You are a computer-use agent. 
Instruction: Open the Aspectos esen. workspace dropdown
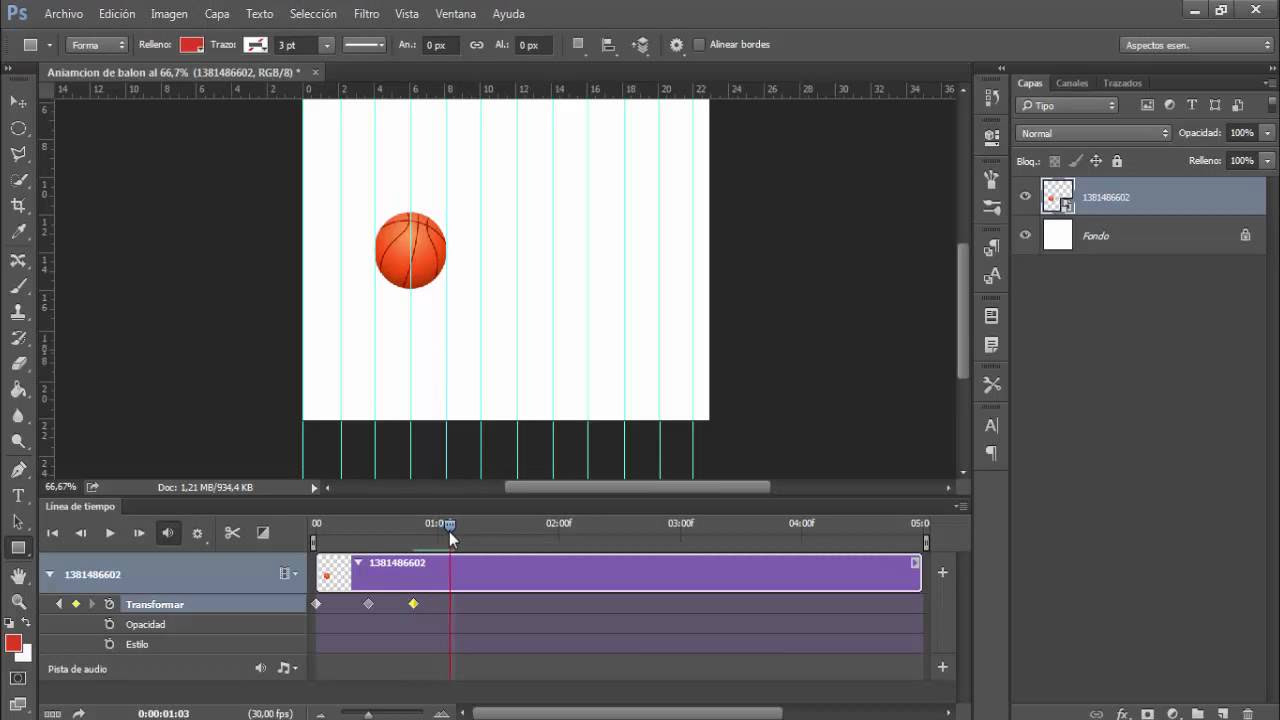click(1196, 45)
